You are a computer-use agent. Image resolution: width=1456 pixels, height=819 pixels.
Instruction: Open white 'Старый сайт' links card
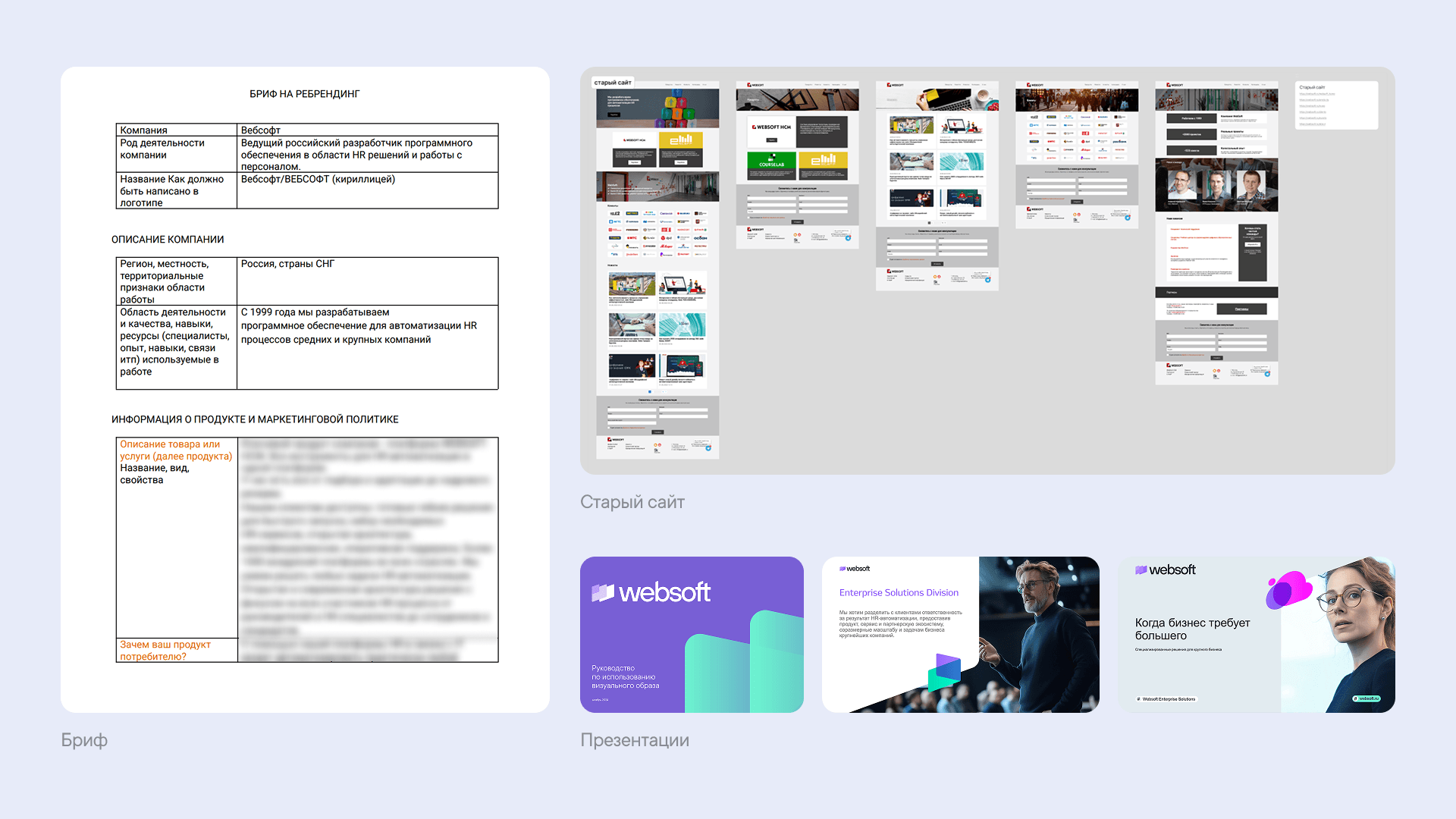1336,105
